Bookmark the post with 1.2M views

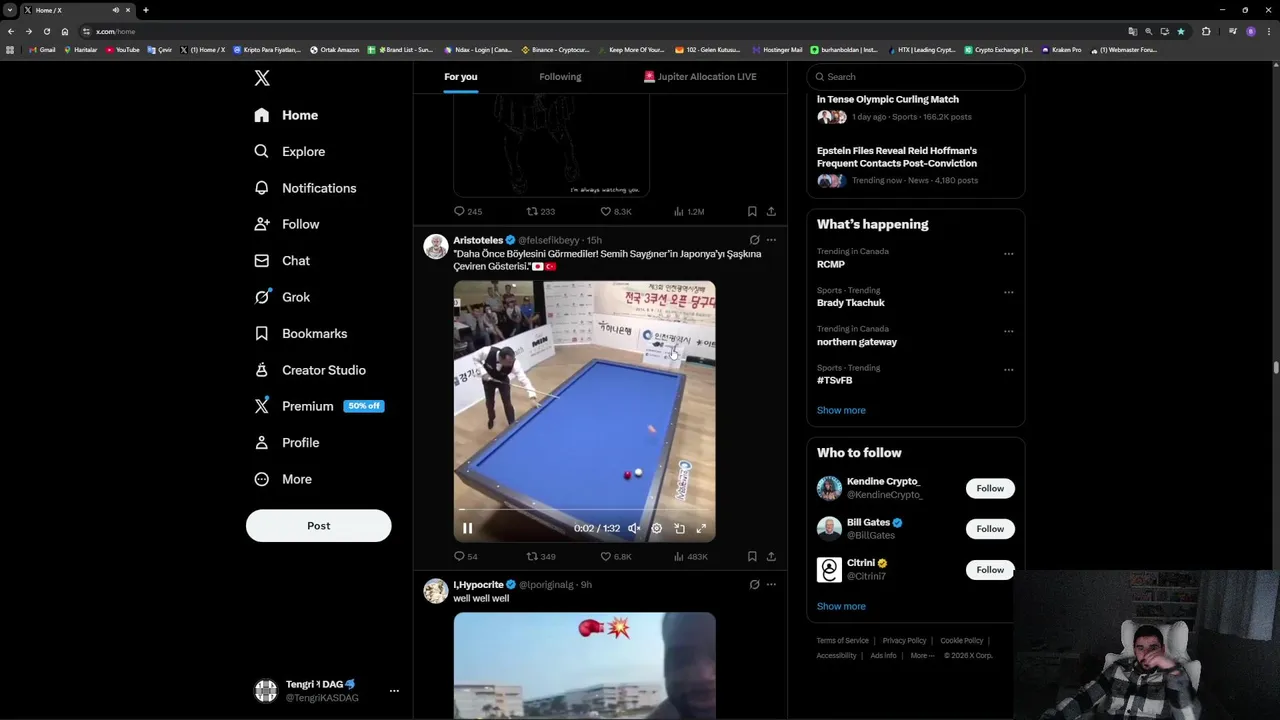coord(752,211)
